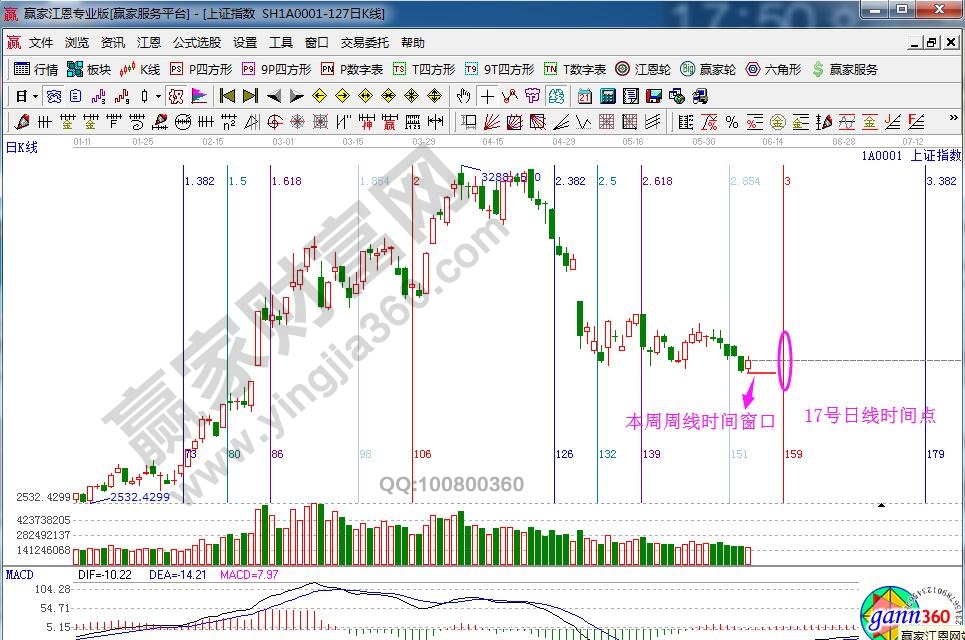Viewport: 965px width, 640px height.
Task: Select the hand pan tool
Action: 463,96
